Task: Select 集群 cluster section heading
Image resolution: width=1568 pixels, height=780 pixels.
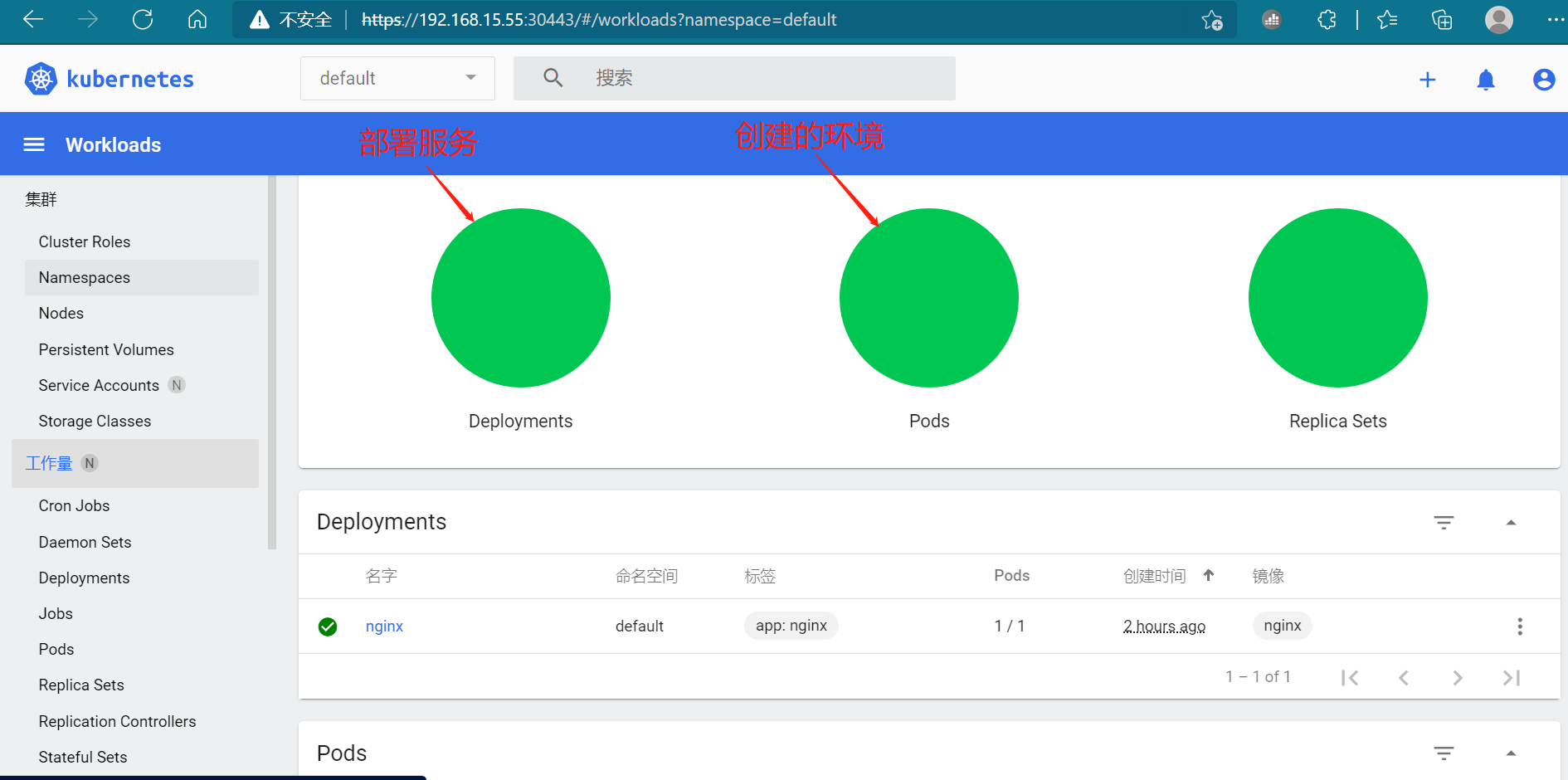Action: (x=41, y=199)
